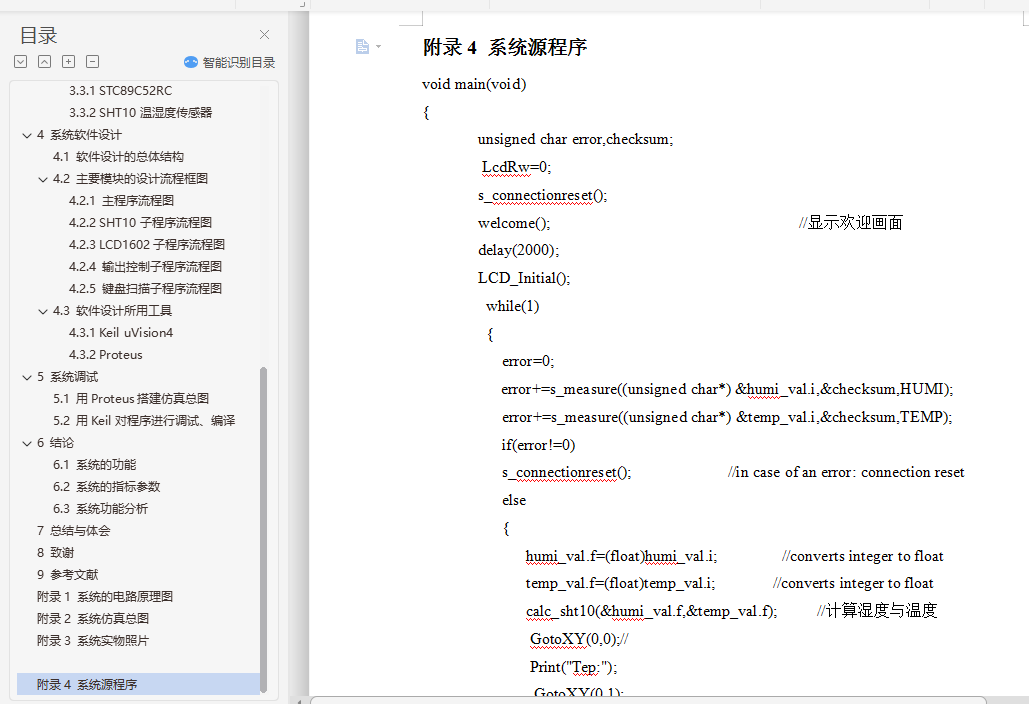Click the minus icon to demote heading level

(93, 62)
